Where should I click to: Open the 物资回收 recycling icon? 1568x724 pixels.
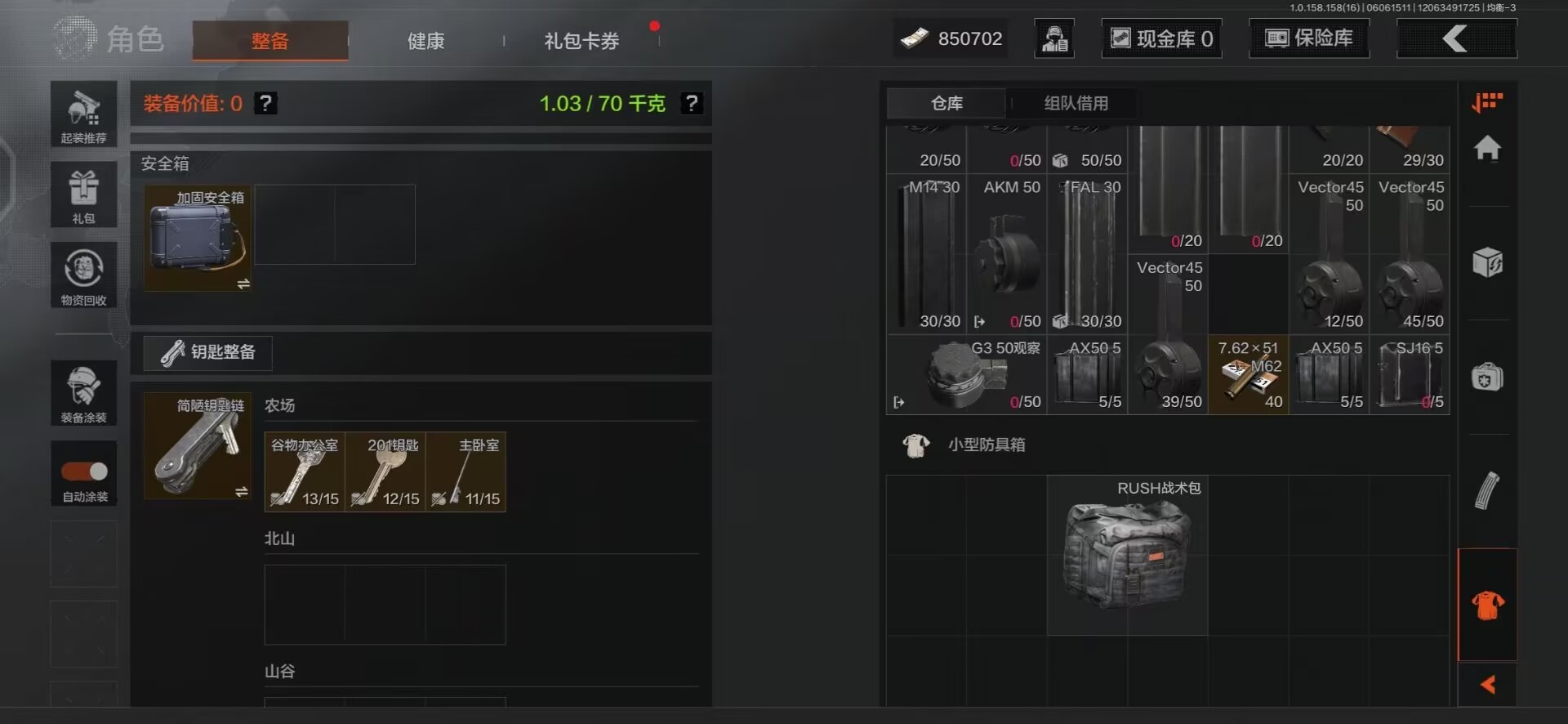(x=83, y=275)
